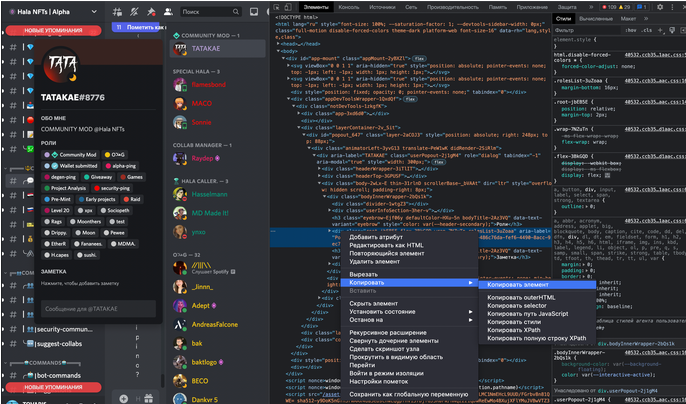Open DevTools three-dot customize menu
The width and height of the screenshot is (686, 404).
click(x=672, y=7)
